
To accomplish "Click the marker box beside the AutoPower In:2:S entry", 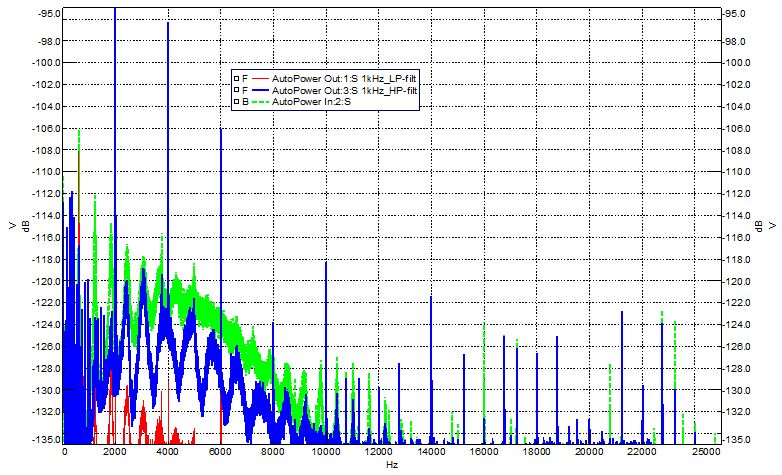I will (236, 102).
